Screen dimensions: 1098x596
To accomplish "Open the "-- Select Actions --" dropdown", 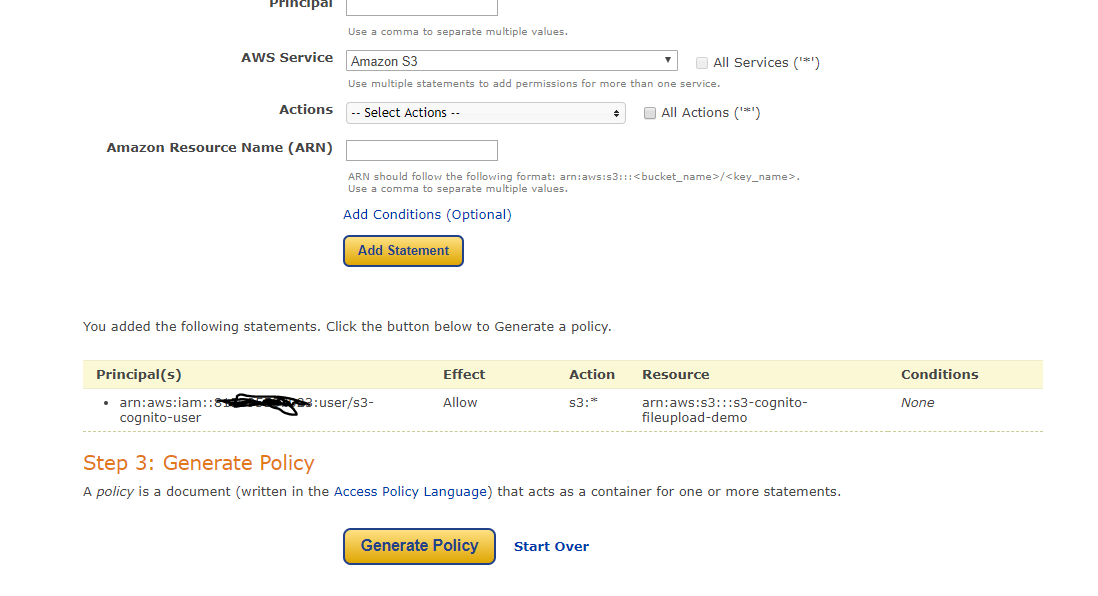I will [485, 112].
